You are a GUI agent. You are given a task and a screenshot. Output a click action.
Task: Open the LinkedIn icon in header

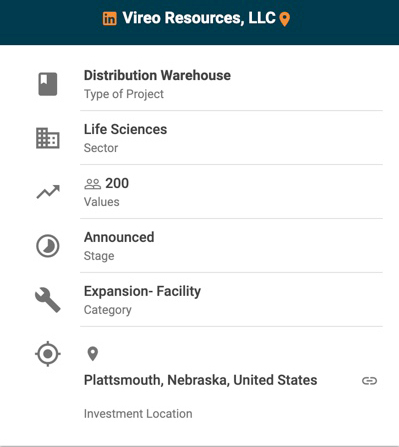tap(109, 18)
